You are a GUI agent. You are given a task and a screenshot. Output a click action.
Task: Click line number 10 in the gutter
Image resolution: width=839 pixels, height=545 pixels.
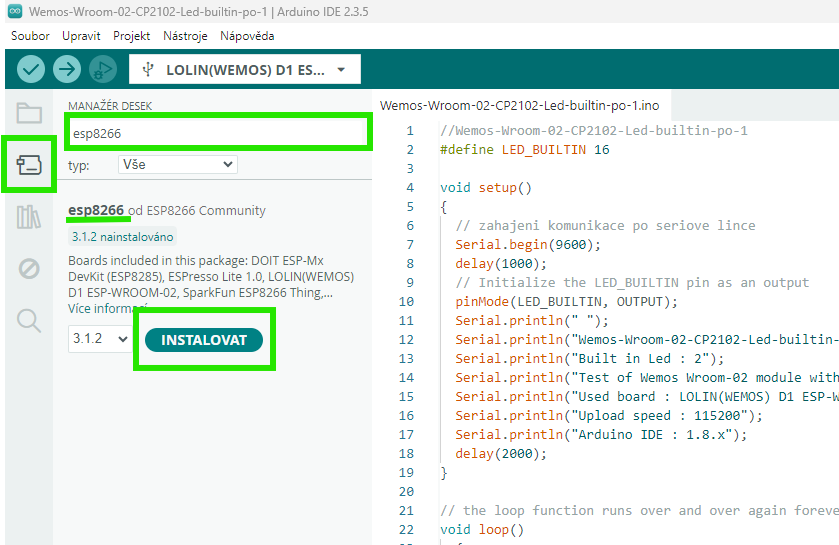tap(406, 302)
